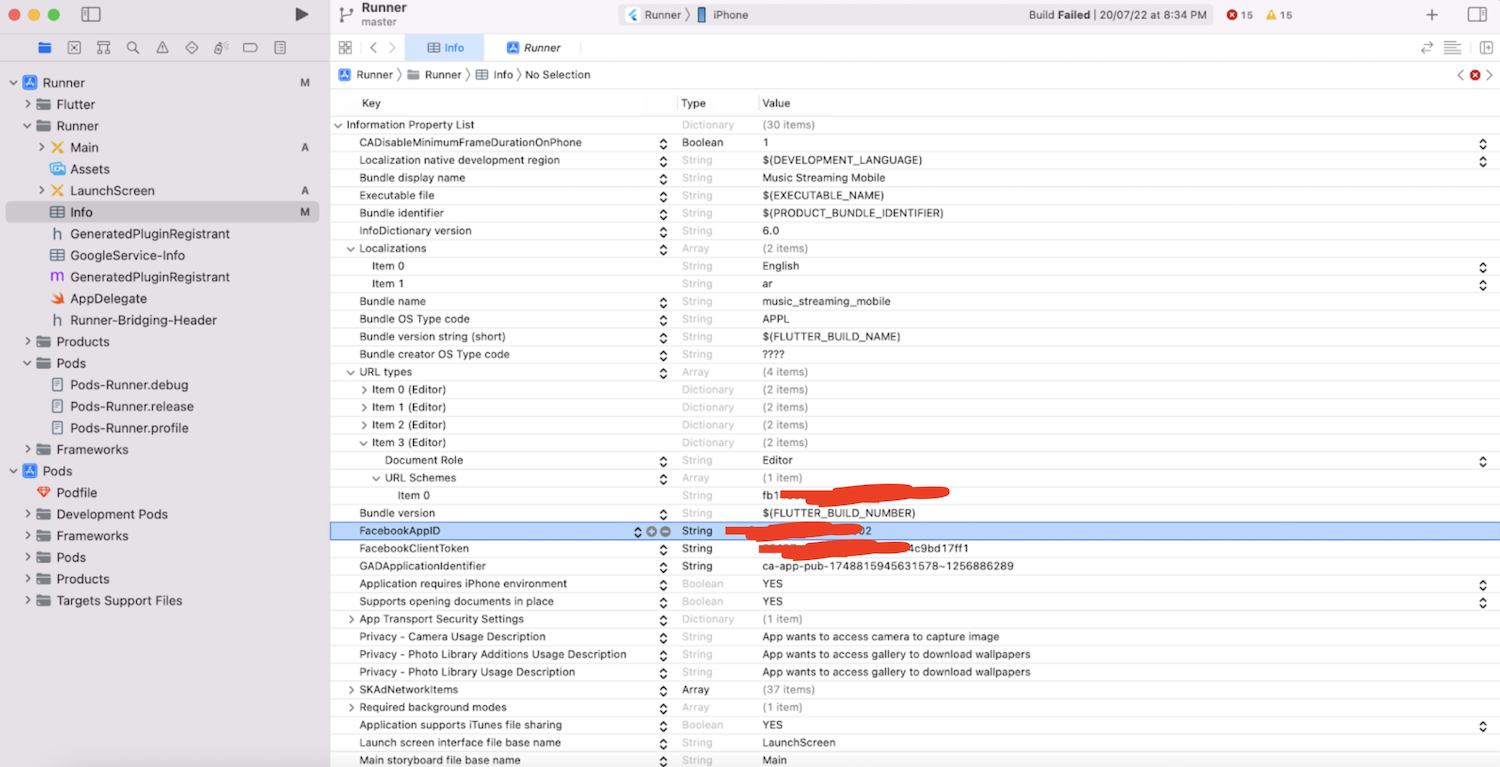Collapse the Localizations array

pyautogui.click(x=351, y=248)
